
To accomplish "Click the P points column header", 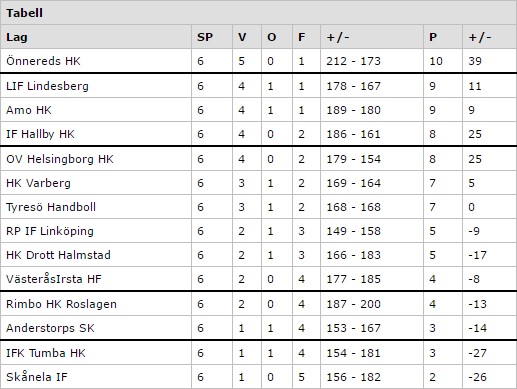I will tap(433, 37).
